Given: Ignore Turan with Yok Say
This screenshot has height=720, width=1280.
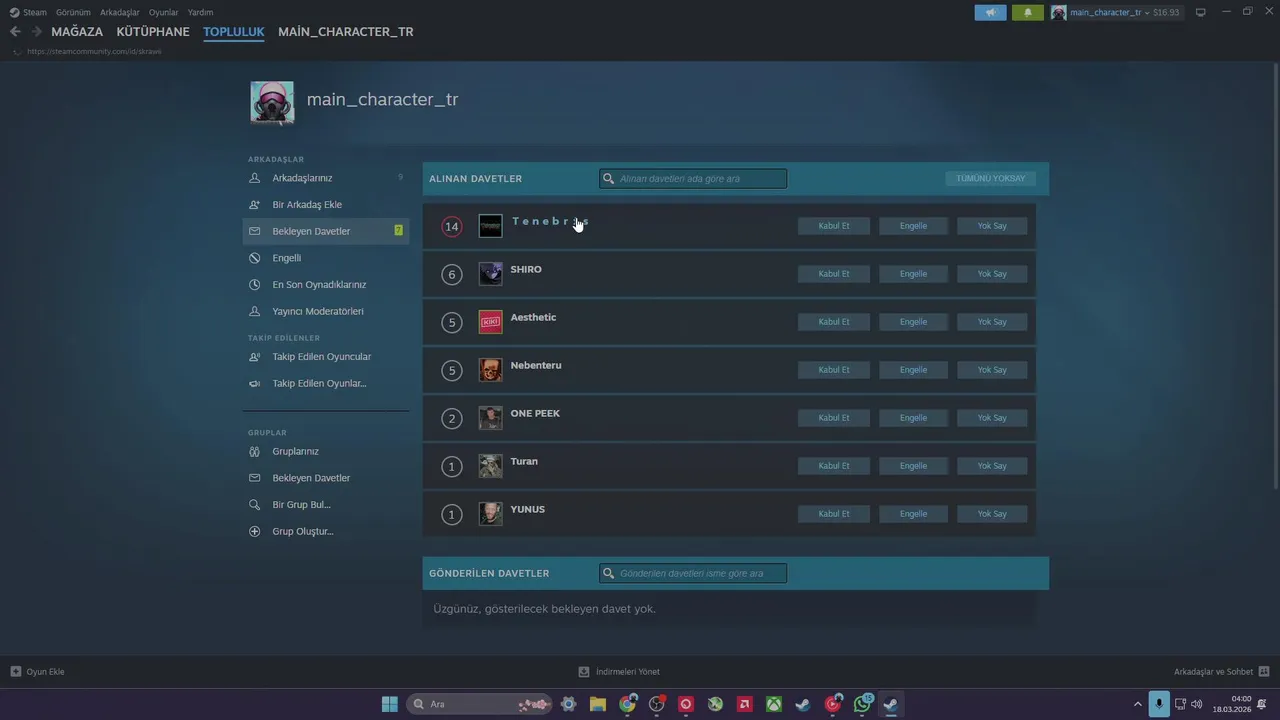Looking at the screenshot, I should (992, 466).
